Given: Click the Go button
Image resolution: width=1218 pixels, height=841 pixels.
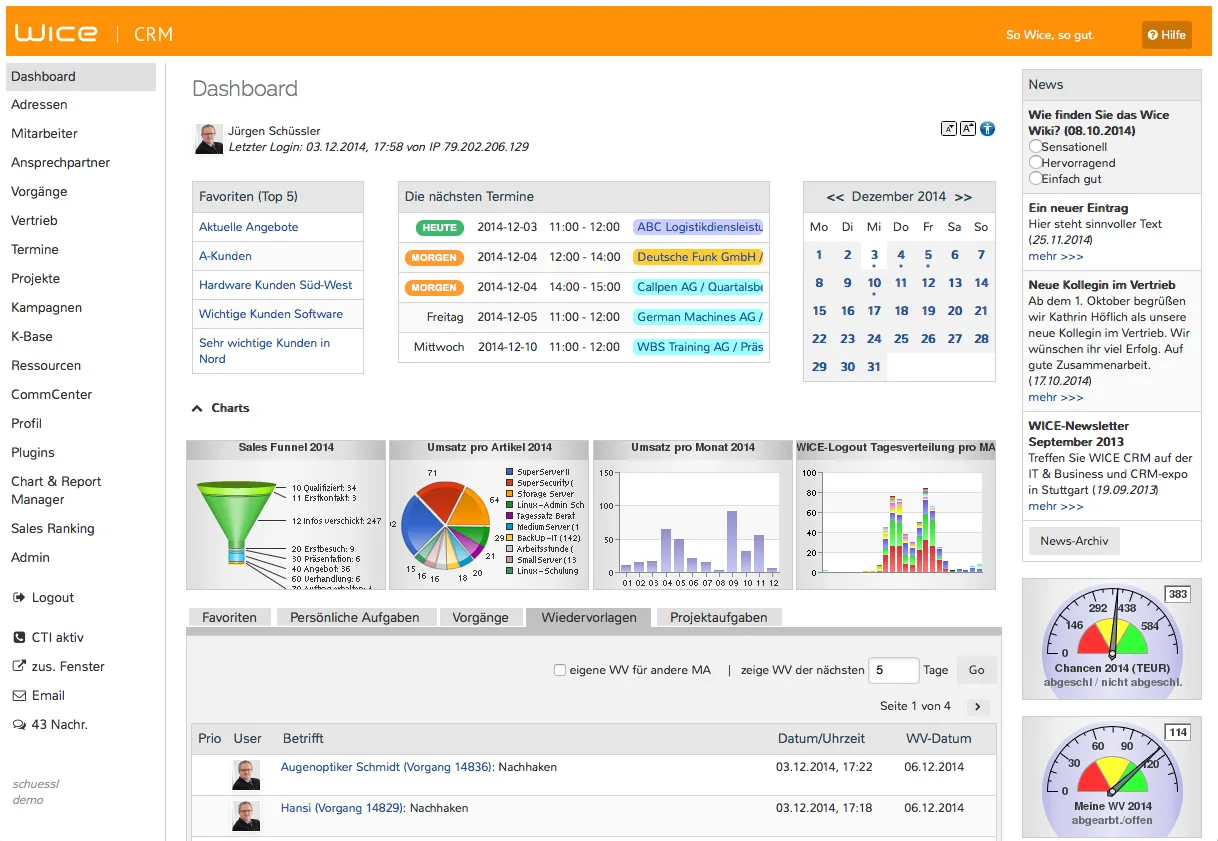Looking at the screenshot, I should click(977, 670).
